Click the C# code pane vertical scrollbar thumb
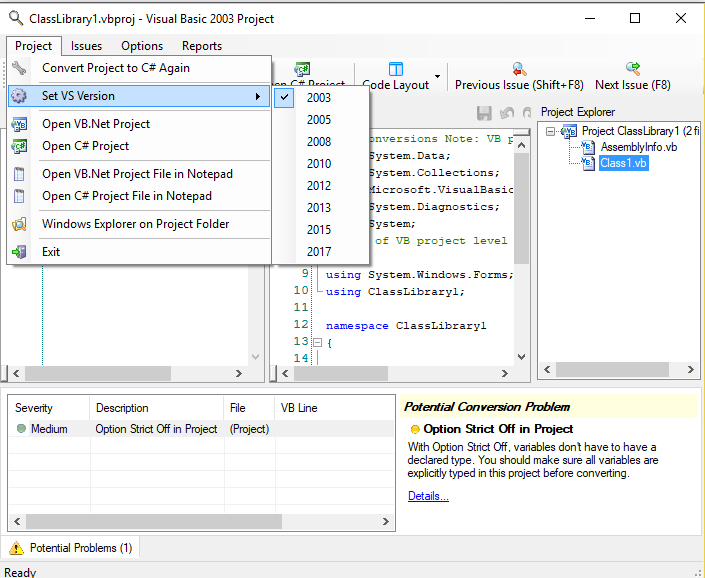Screen dimensions: 705x578 click(x=521, y=209)
